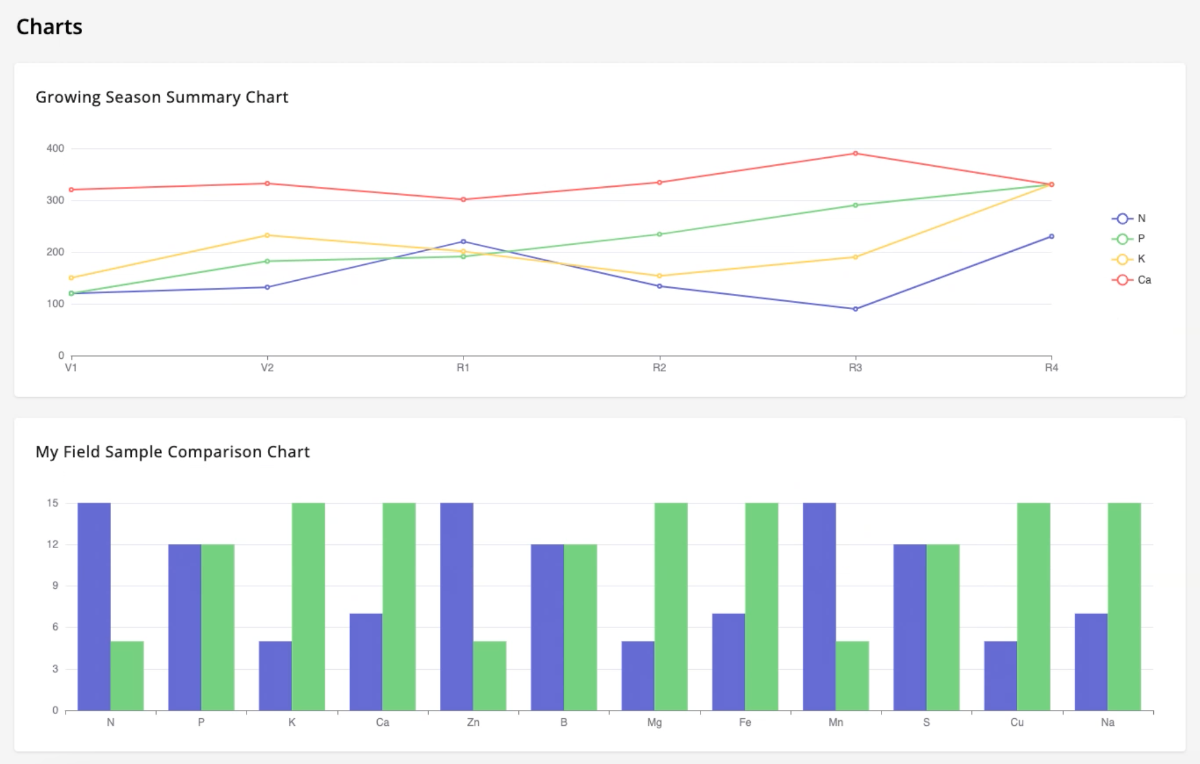The width and height of the screenshot is (1200, 764).
Task: Click the N line point at R1
Action: 463,241
